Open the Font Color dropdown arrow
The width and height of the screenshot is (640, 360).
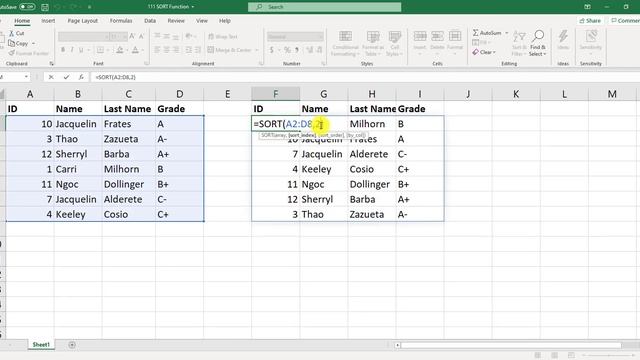142,50
